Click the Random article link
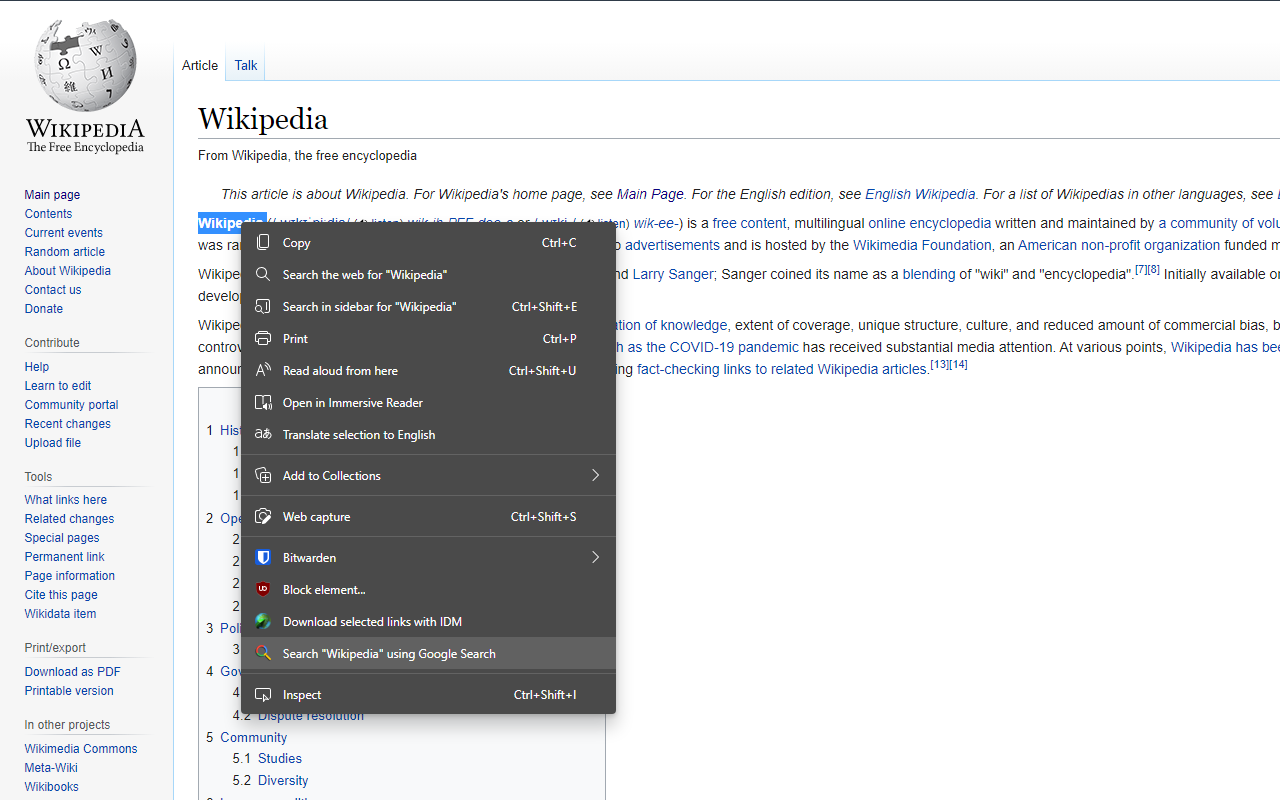This screenshot has width=1280, height=800. pyautogui.click(x=64, y=251)
